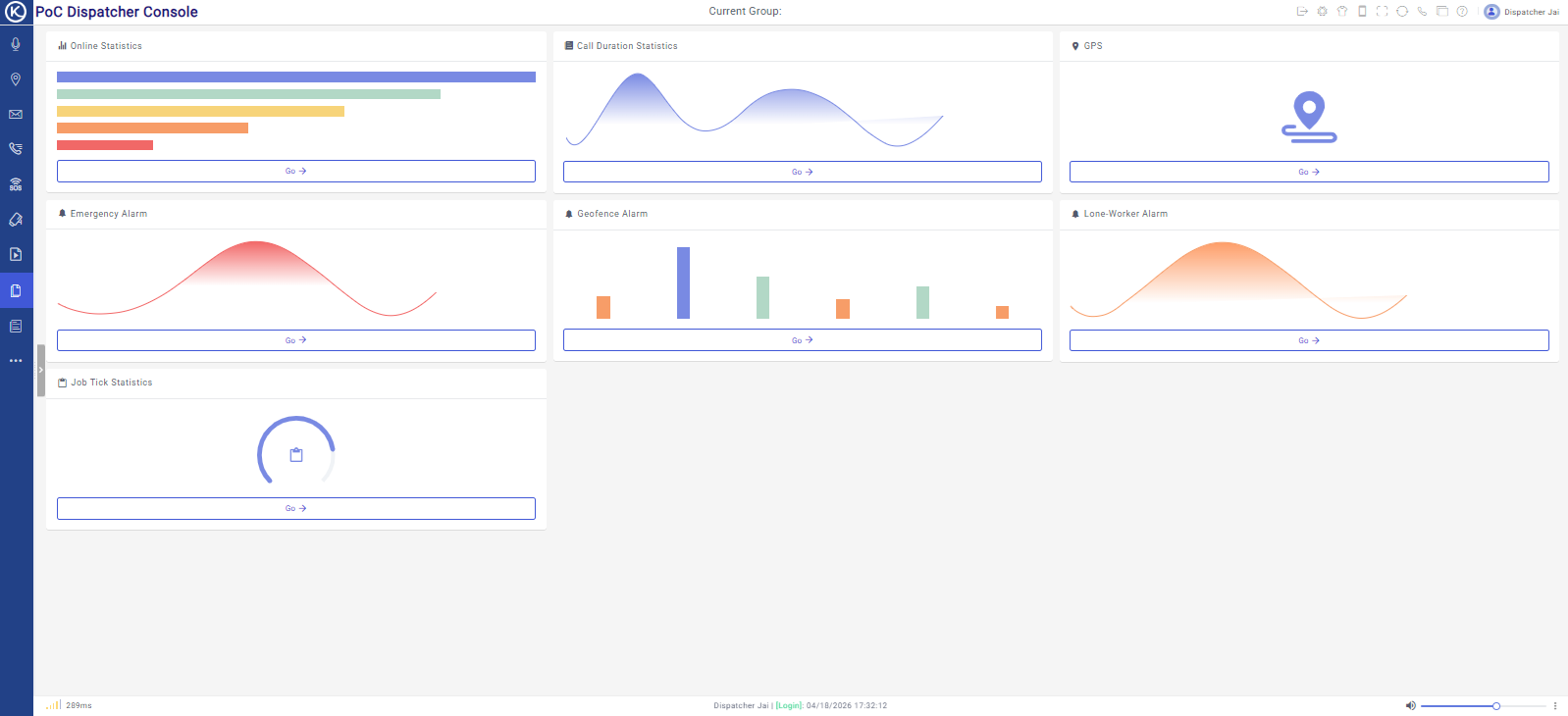
Task: Open the status bar vertical dots menu
Action: pos(1555,705)
